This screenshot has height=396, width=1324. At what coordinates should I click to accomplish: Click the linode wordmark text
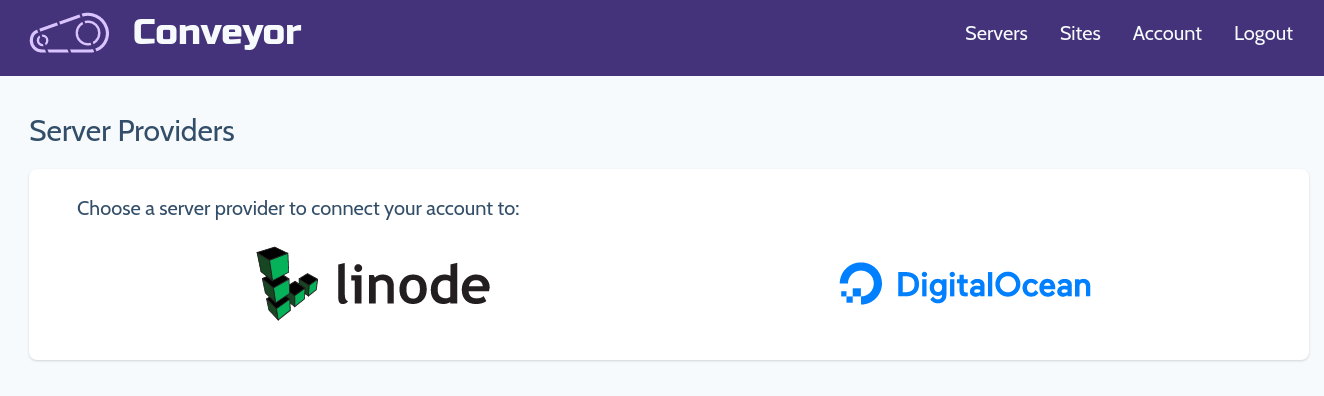pyautogui.click(x=413, y=284)
